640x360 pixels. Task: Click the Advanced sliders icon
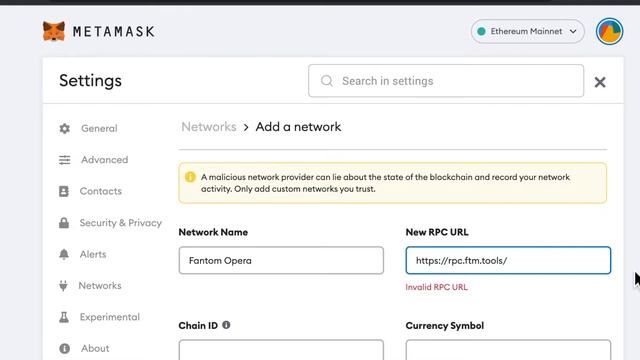tap(64, 160)
